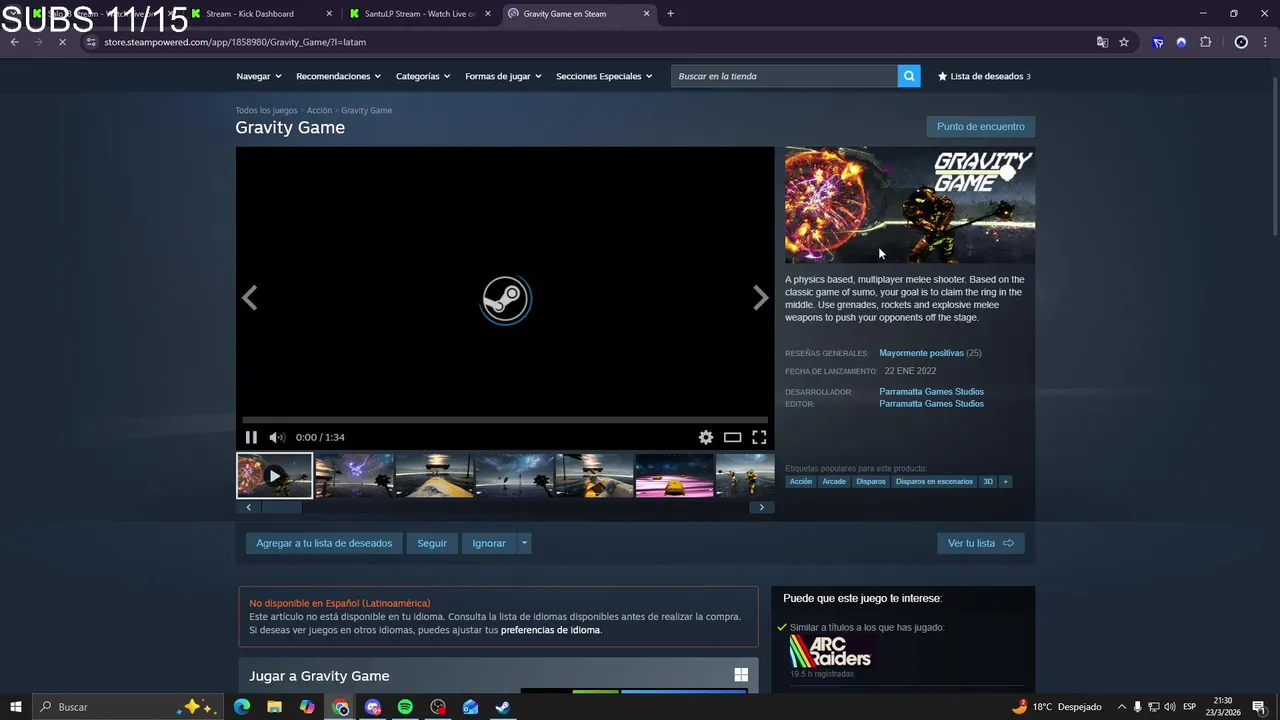Expand the Categorías menu
The height and width of the screenshot is (720, 1280).
(423, 76)
